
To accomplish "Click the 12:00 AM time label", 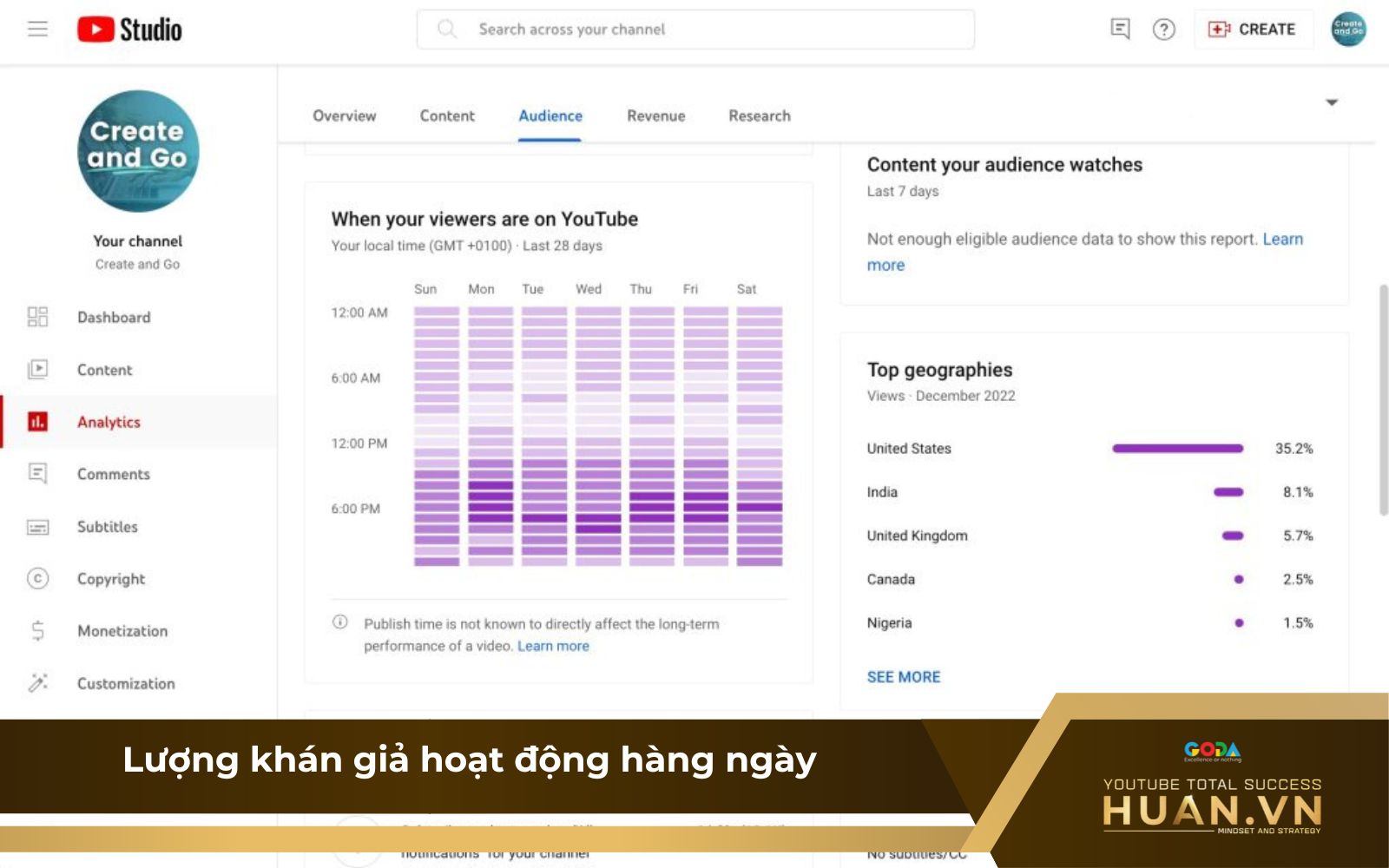I will [x=359, y=312].
